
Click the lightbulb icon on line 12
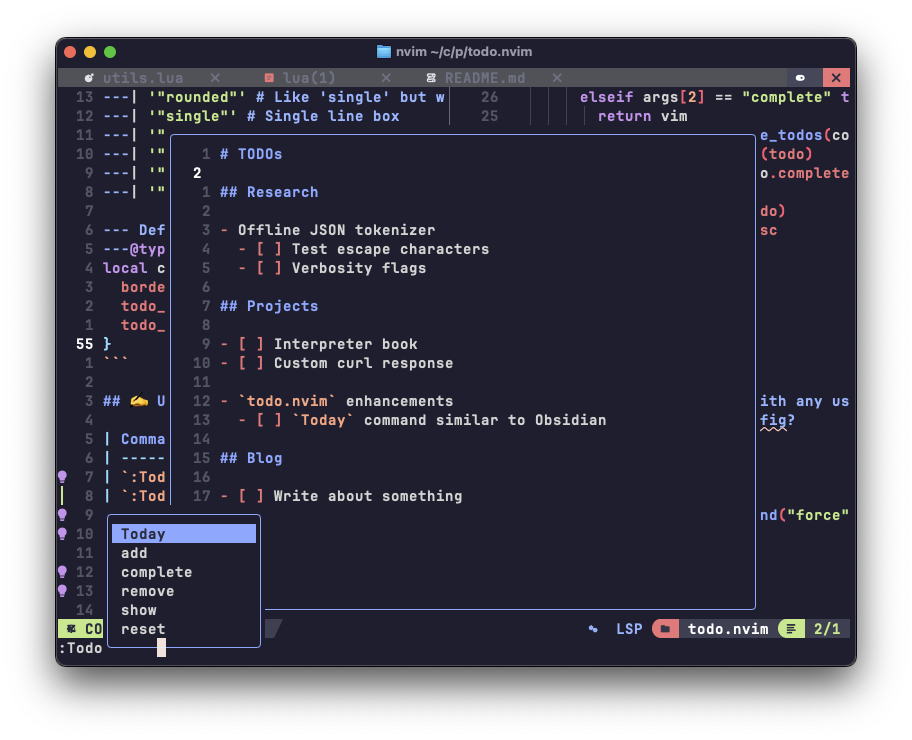tap(62, 572)
